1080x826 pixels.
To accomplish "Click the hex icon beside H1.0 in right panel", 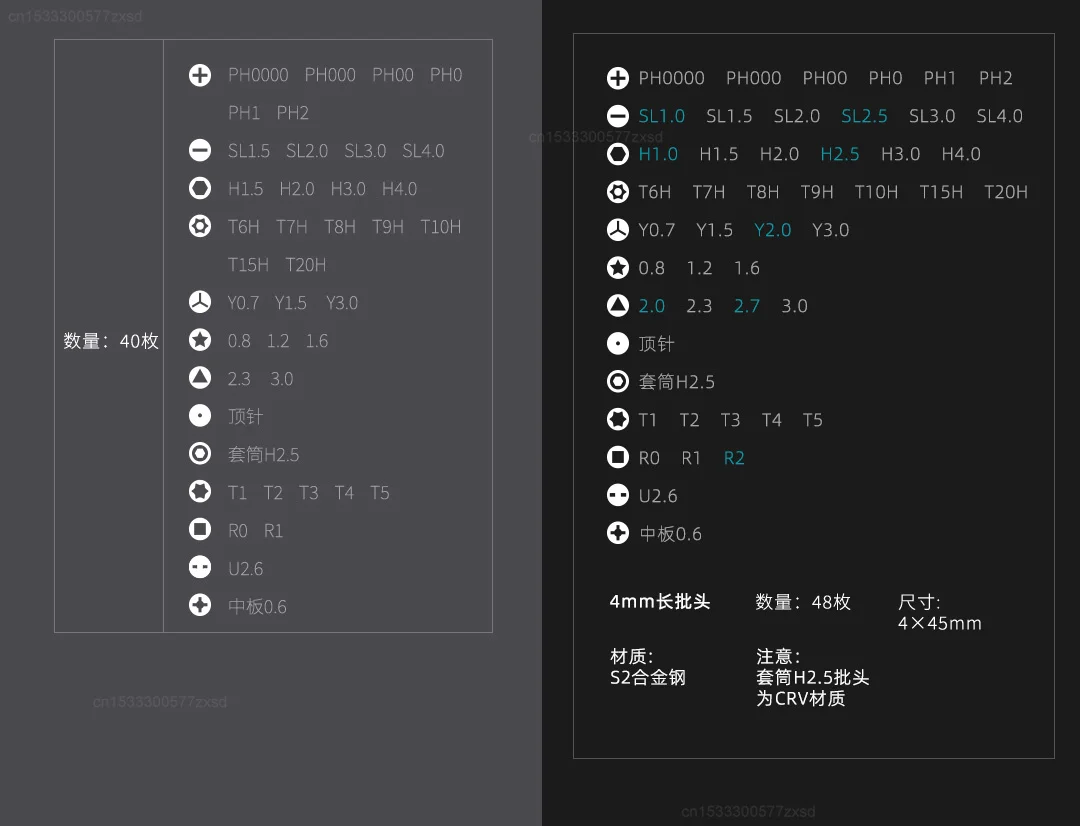I will 618,154.
